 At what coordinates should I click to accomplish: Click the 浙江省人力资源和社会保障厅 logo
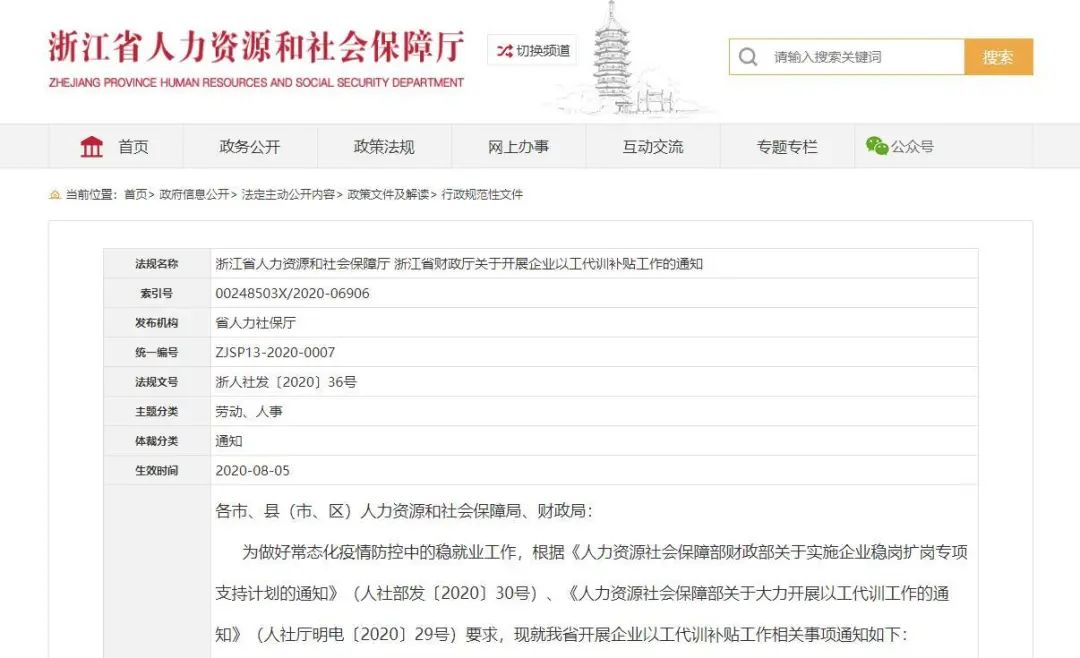click(256, 57)
